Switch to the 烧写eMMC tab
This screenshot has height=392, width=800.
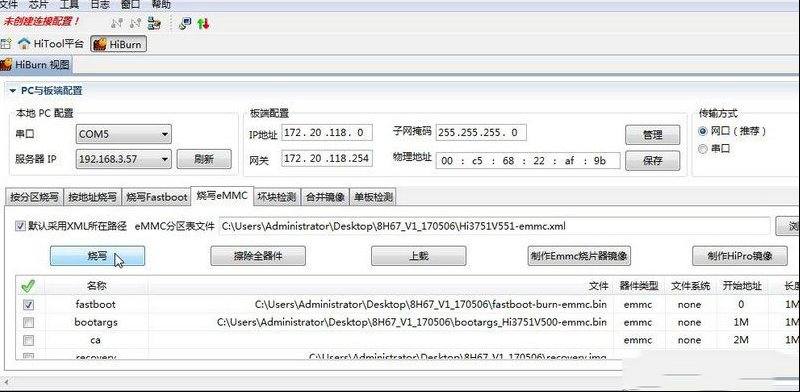[222, 195]
